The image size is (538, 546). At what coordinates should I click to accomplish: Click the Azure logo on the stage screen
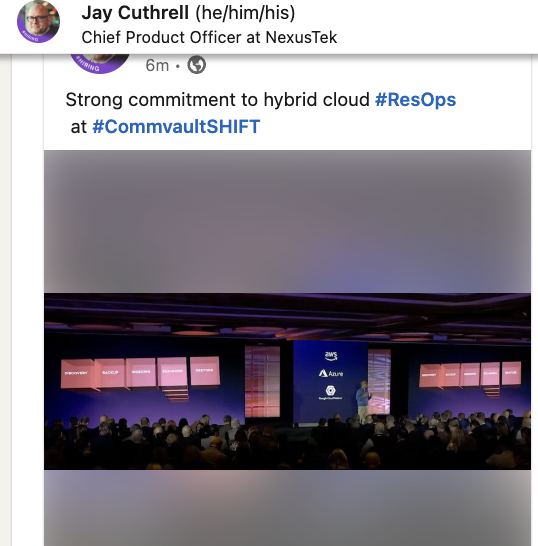[331, 373]
